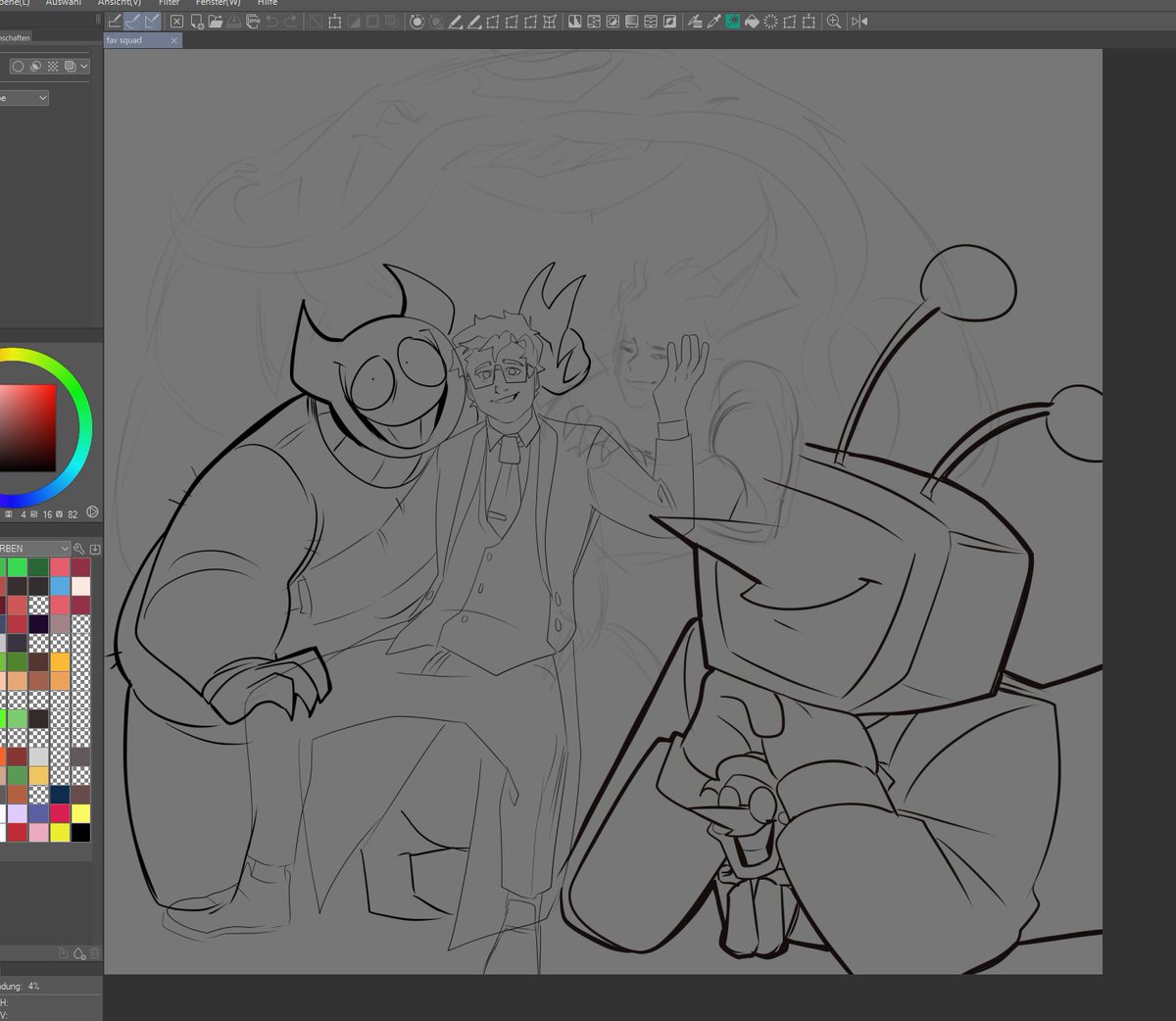Expand the layer property effects arrow
The image size is (1176, 1021).
84,67
